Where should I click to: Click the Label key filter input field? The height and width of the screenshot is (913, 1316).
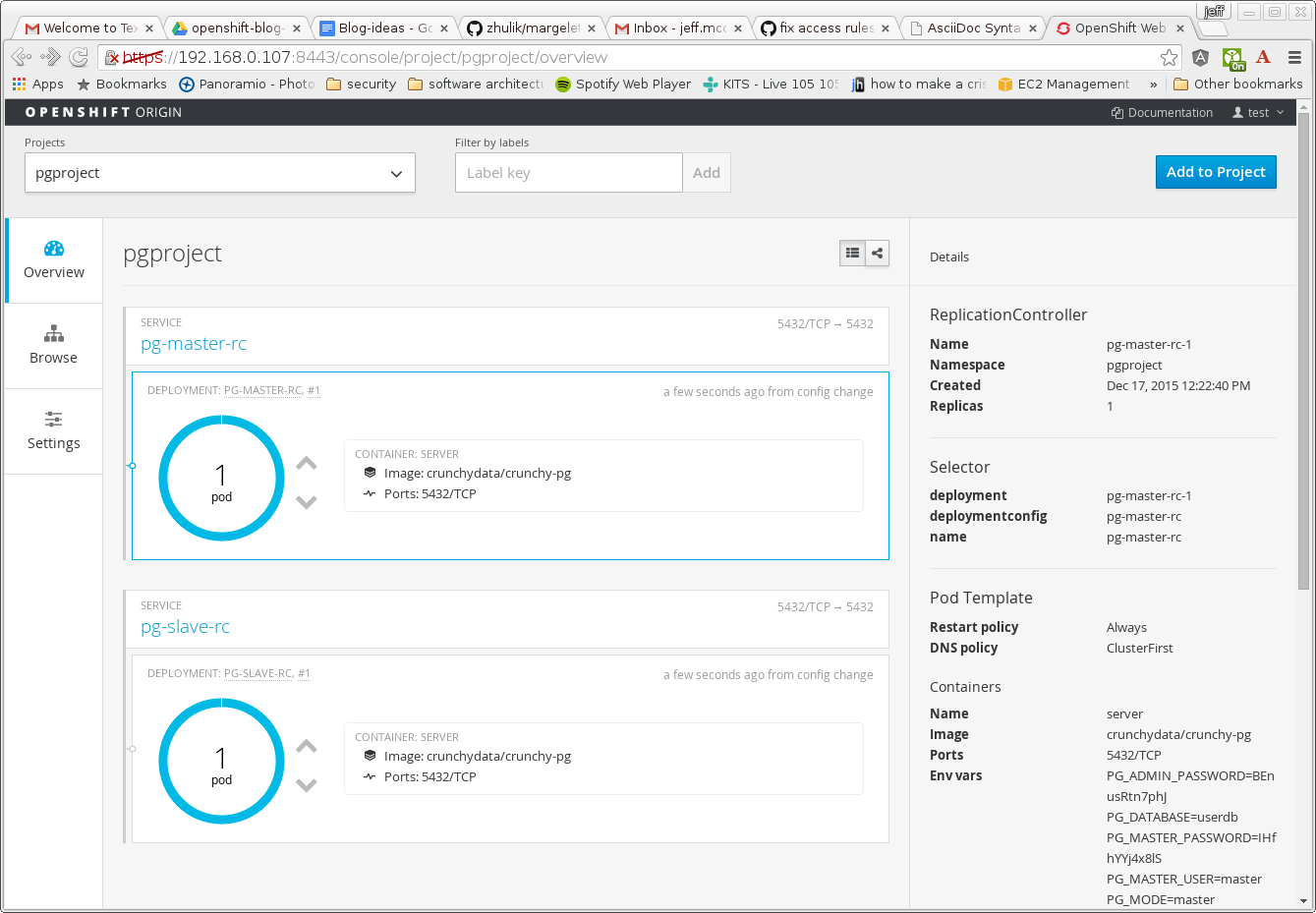tap(568, 172)
